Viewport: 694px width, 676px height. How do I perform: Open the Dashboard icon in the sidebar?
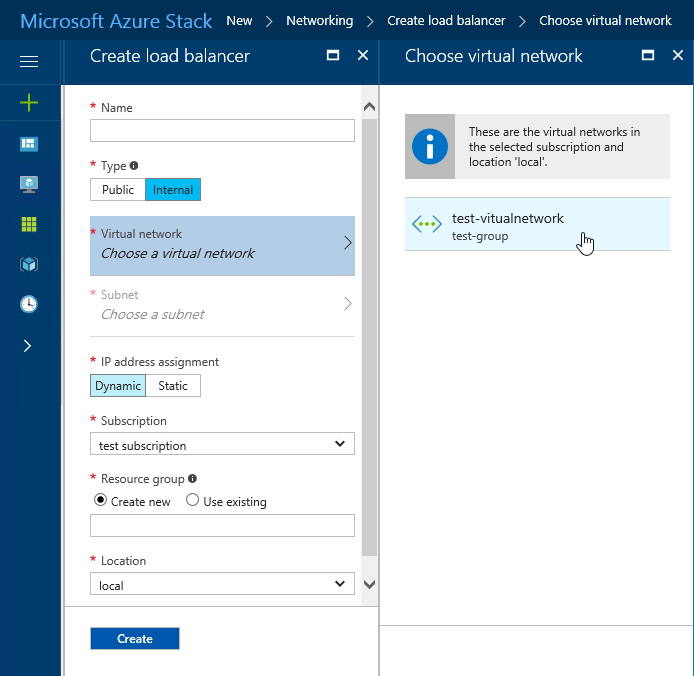tap(29, 144)
